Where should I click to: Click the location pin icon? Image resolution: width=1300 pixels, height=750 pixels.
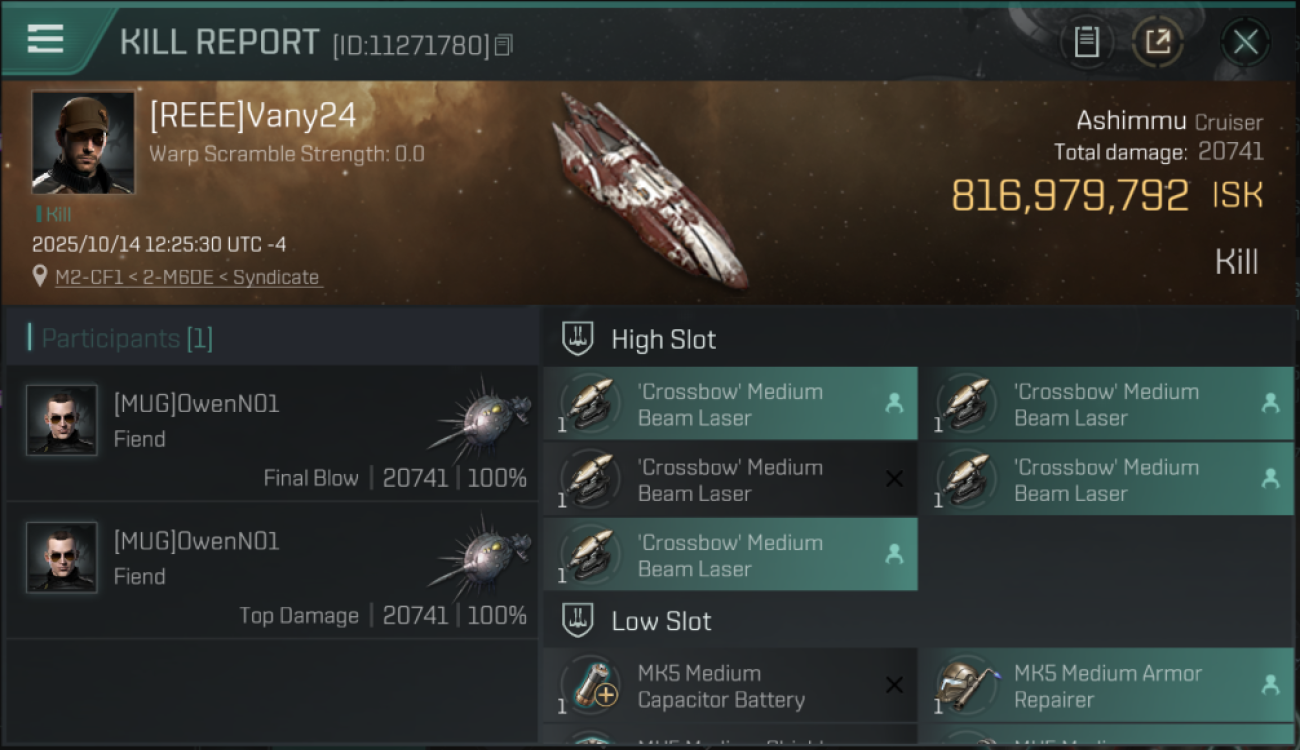coord(40,277)
